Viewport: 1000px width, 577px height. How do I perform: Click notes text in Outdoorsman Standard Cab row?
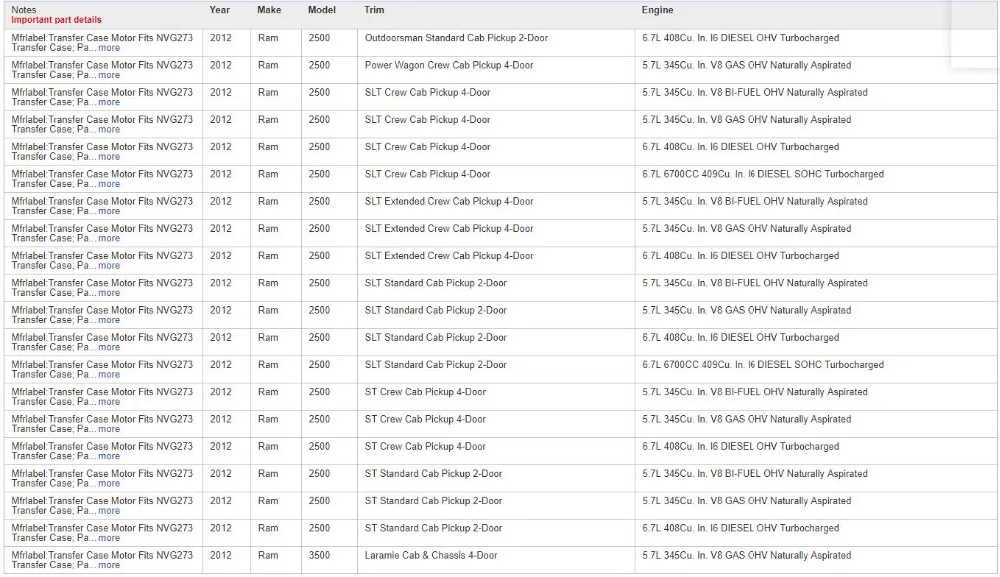pos(102,43)
